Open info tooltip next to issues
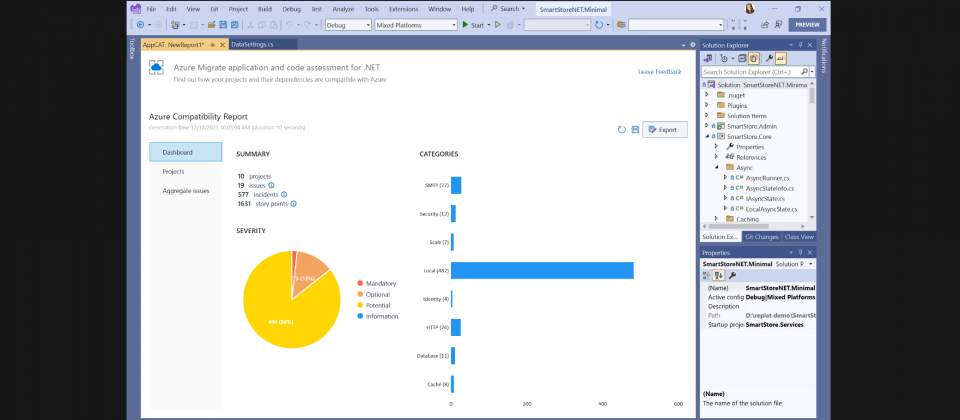Screen dimensions: 960x420 tap(271, 185)
